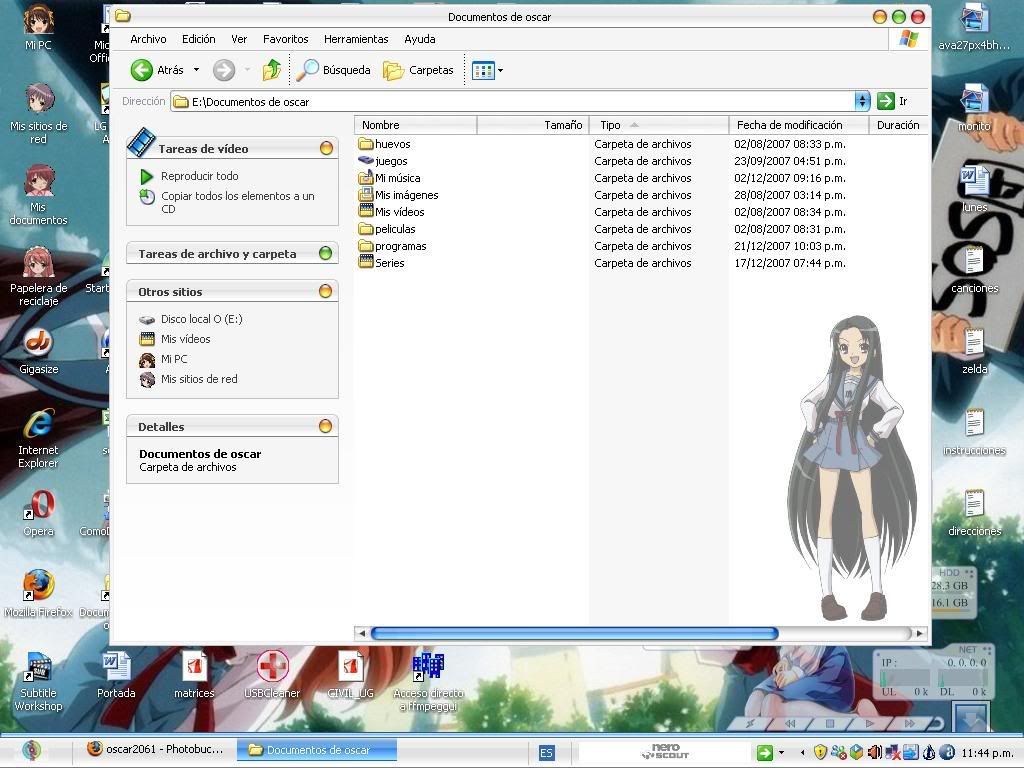
Task: Click the horizontal scrollbar thumb
Action: 575,633
